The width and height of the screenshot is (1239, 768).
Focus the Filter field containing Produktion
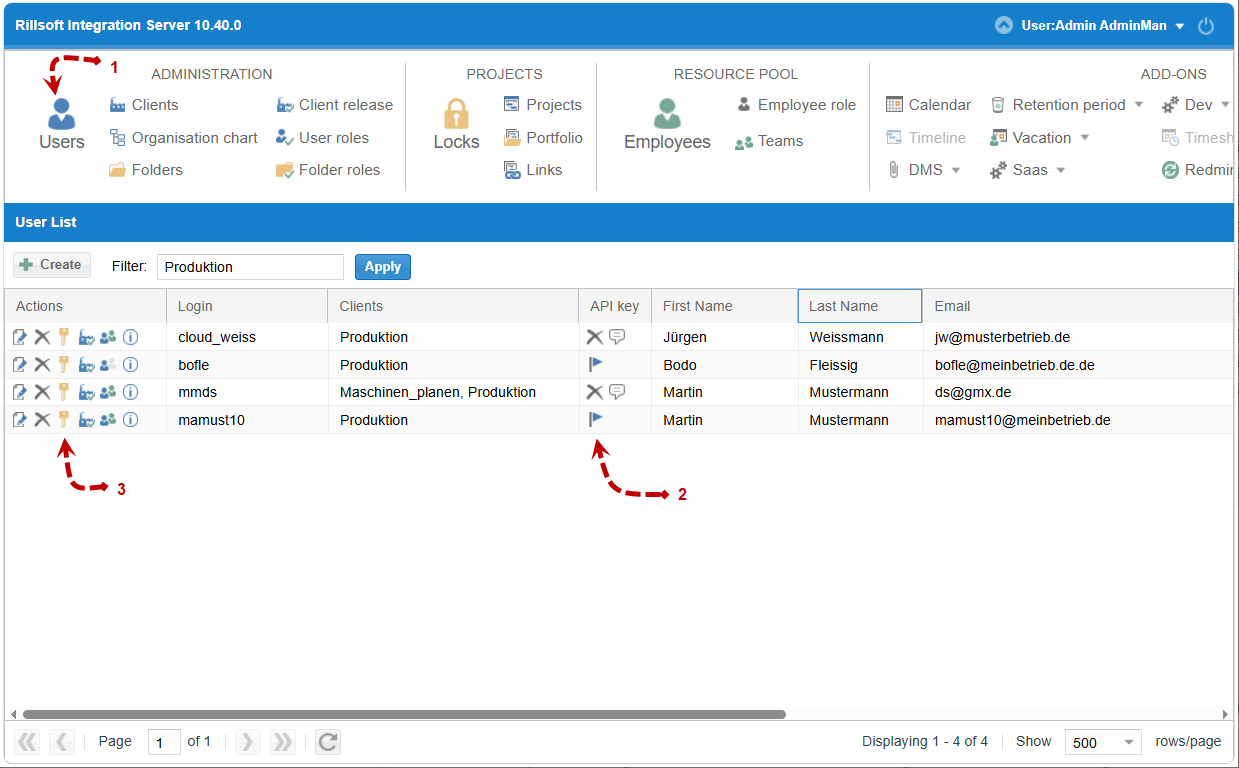coord(250,267)
